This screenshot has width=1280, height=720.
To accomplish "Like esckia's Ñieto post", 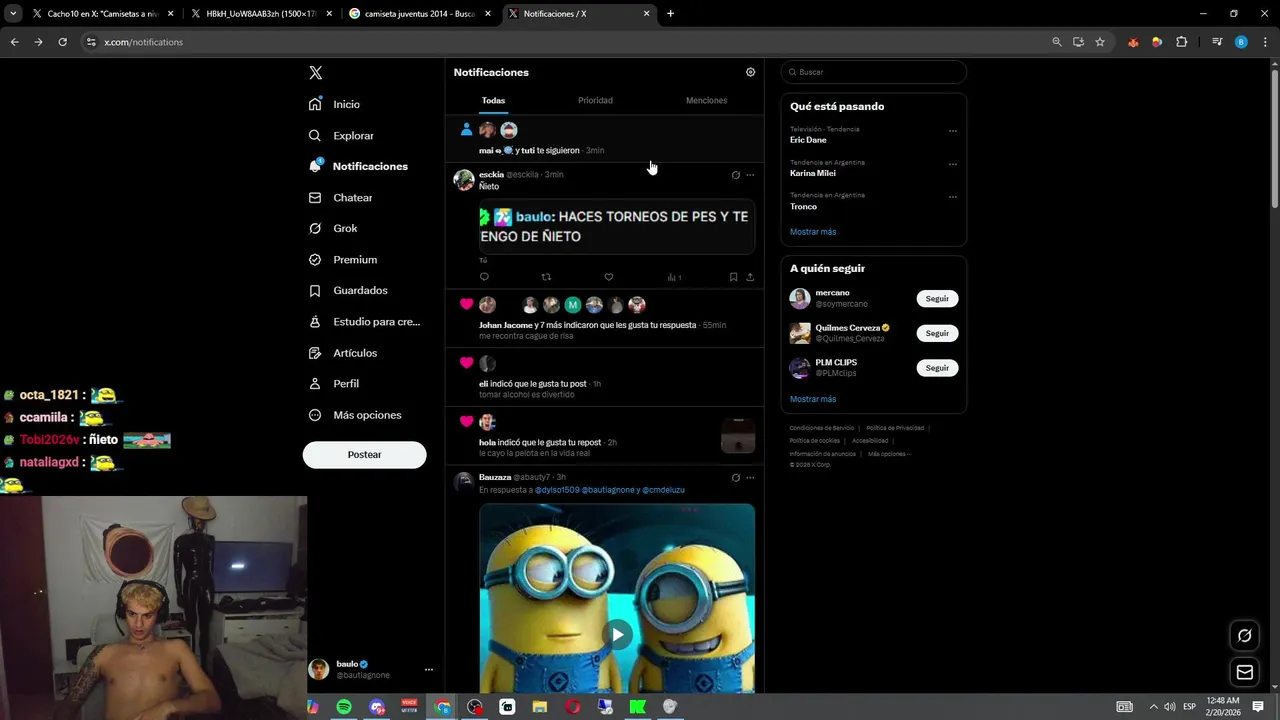I will coord(608,277).
